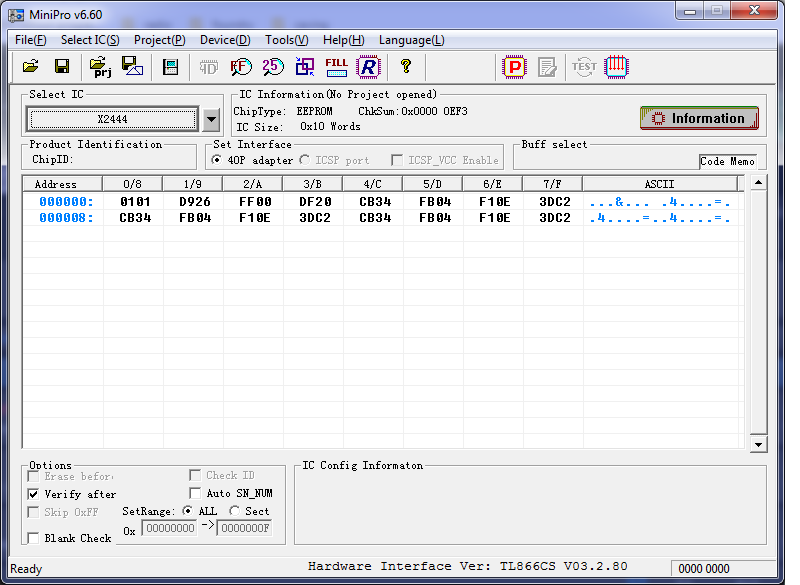The height and width of the screenshot is (585, 800).
Task: Click the scrollbar up arrow
Action: click(759, 183)
